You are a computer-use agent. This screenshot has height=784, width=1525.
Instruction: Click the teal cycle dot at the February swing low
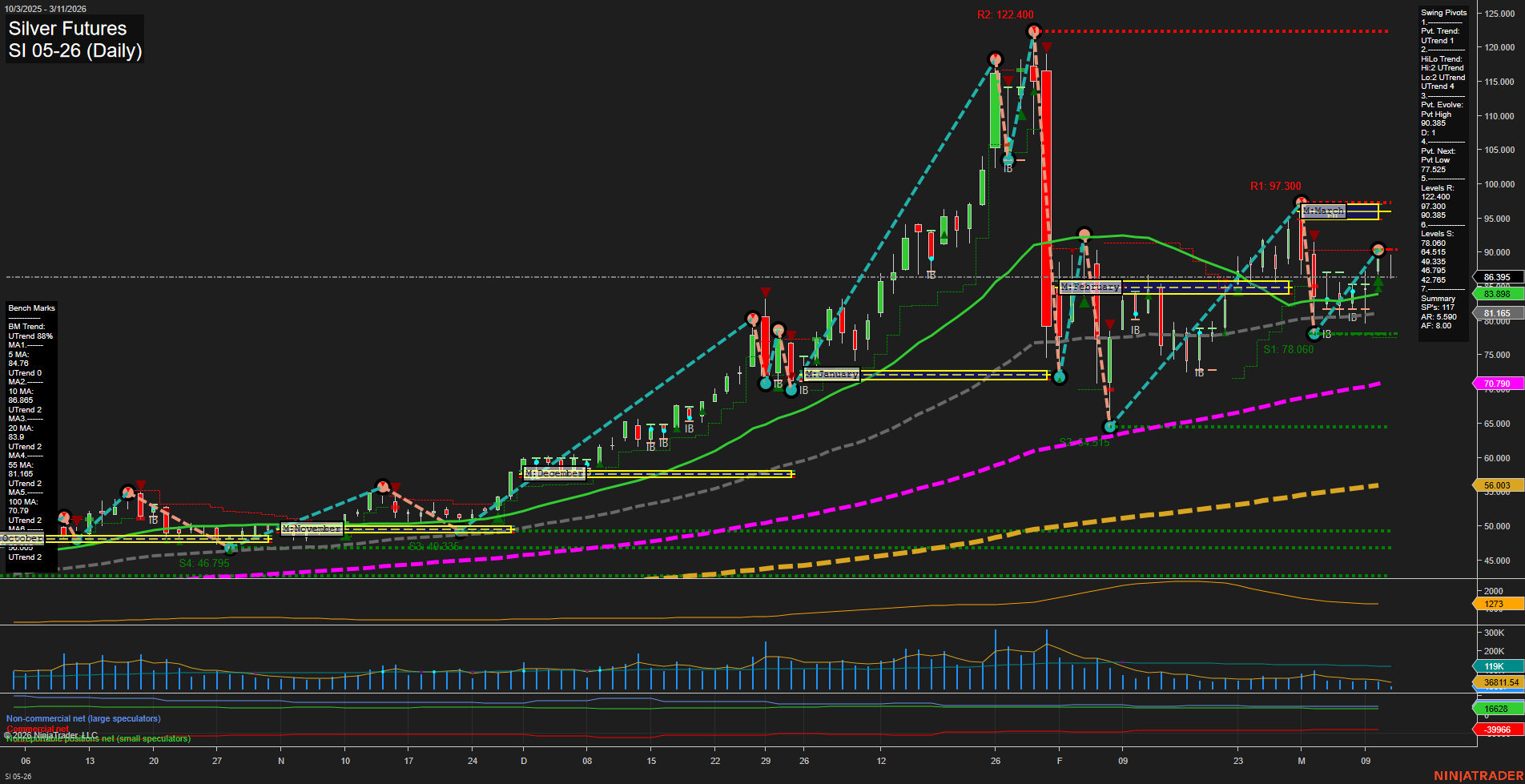click(x=1111, y=427)
